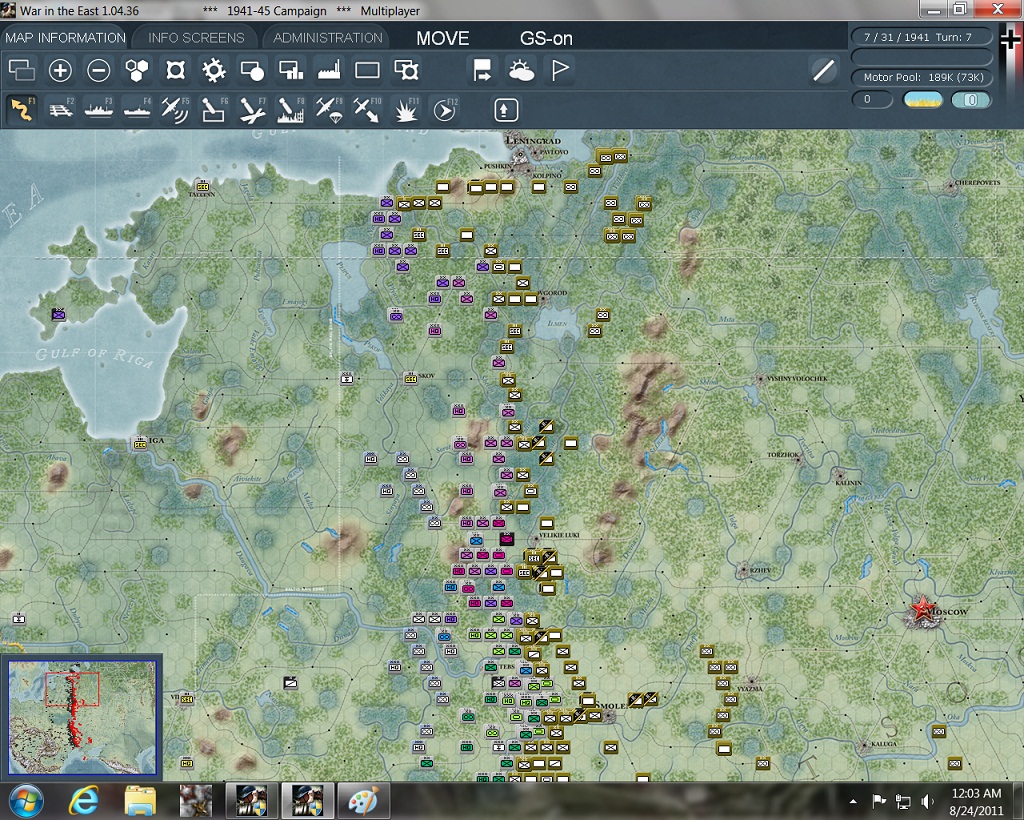
Task: Click the up-arrow box icon
Action: 505,110
